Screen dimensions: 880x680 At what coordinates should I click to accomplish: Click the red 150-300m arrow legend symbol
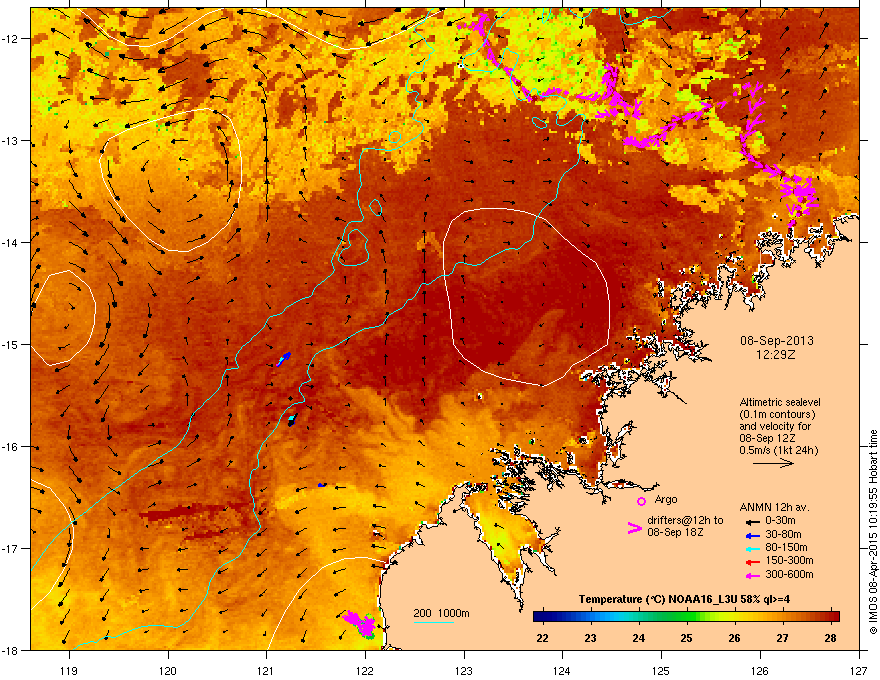(752, 562)
